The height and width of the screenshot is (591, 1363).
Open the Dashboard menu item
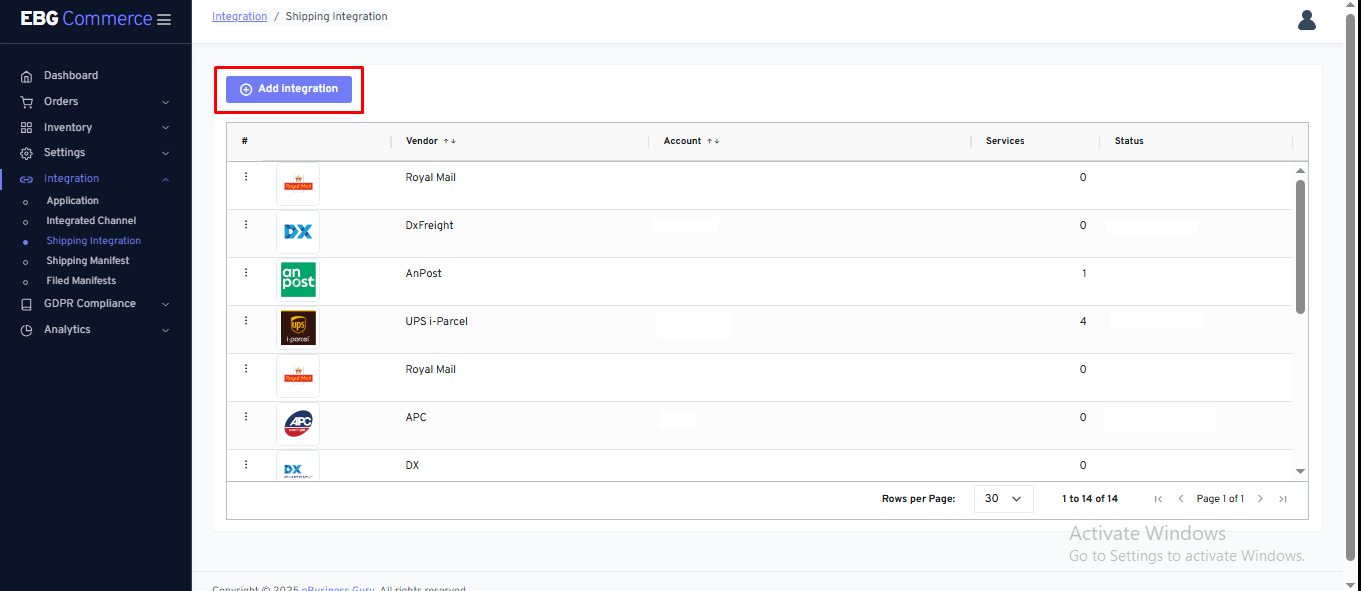click(70, 76)
